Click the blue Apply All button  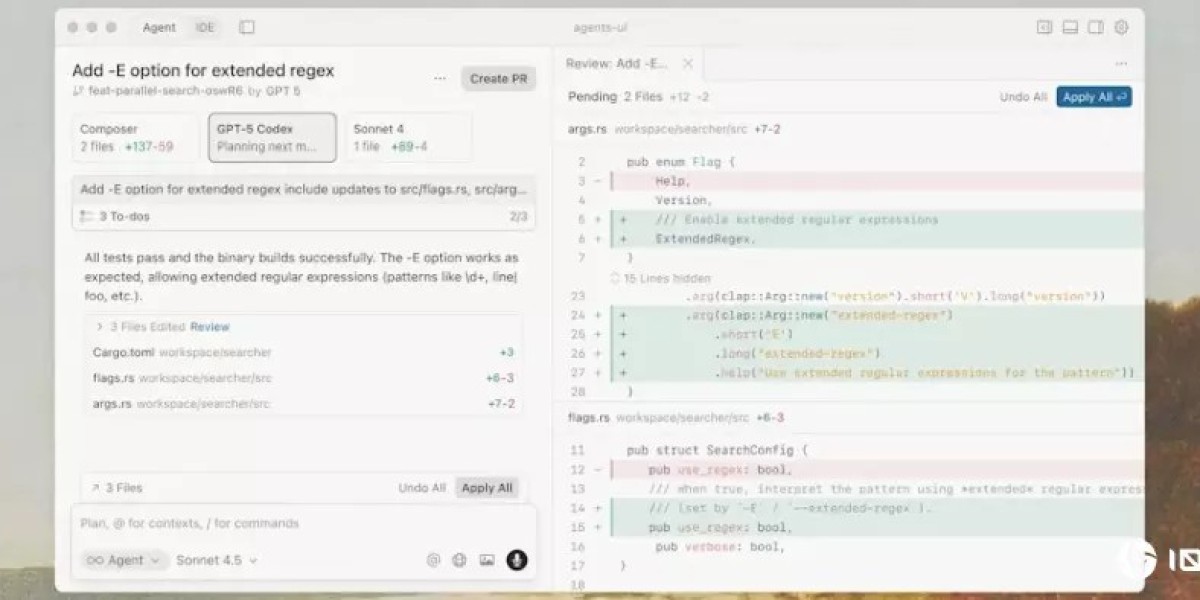(1093, 97)
